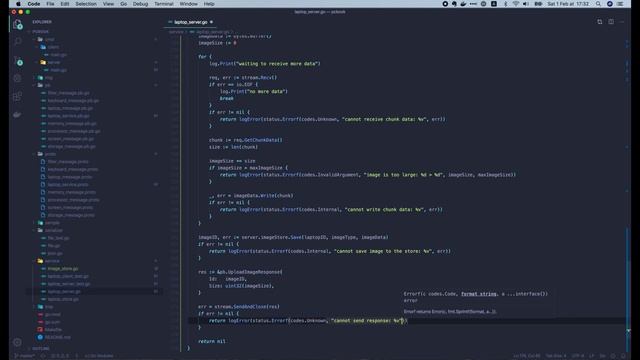The image size is (640, 360).
Task: Open README.md file
Action: [x=58, y=338]
